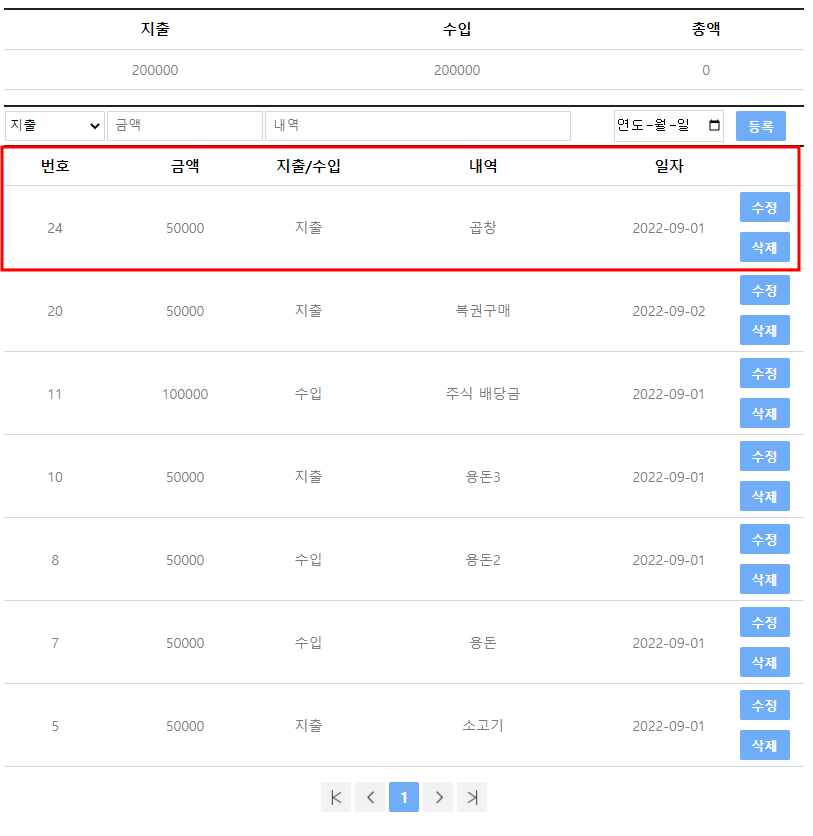Open the 지출 type dropdown
The height and width of the screenshot is (836, 813).
(x=55, y=126)
